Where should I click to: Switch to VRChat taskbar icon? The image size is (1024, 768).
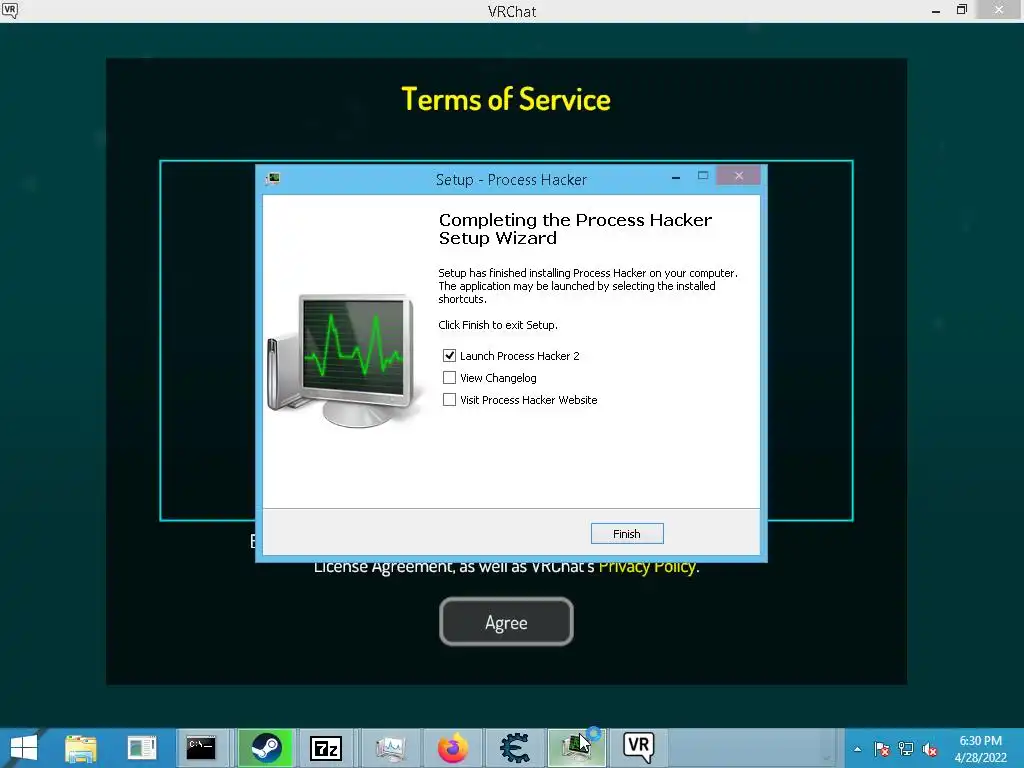638,748
